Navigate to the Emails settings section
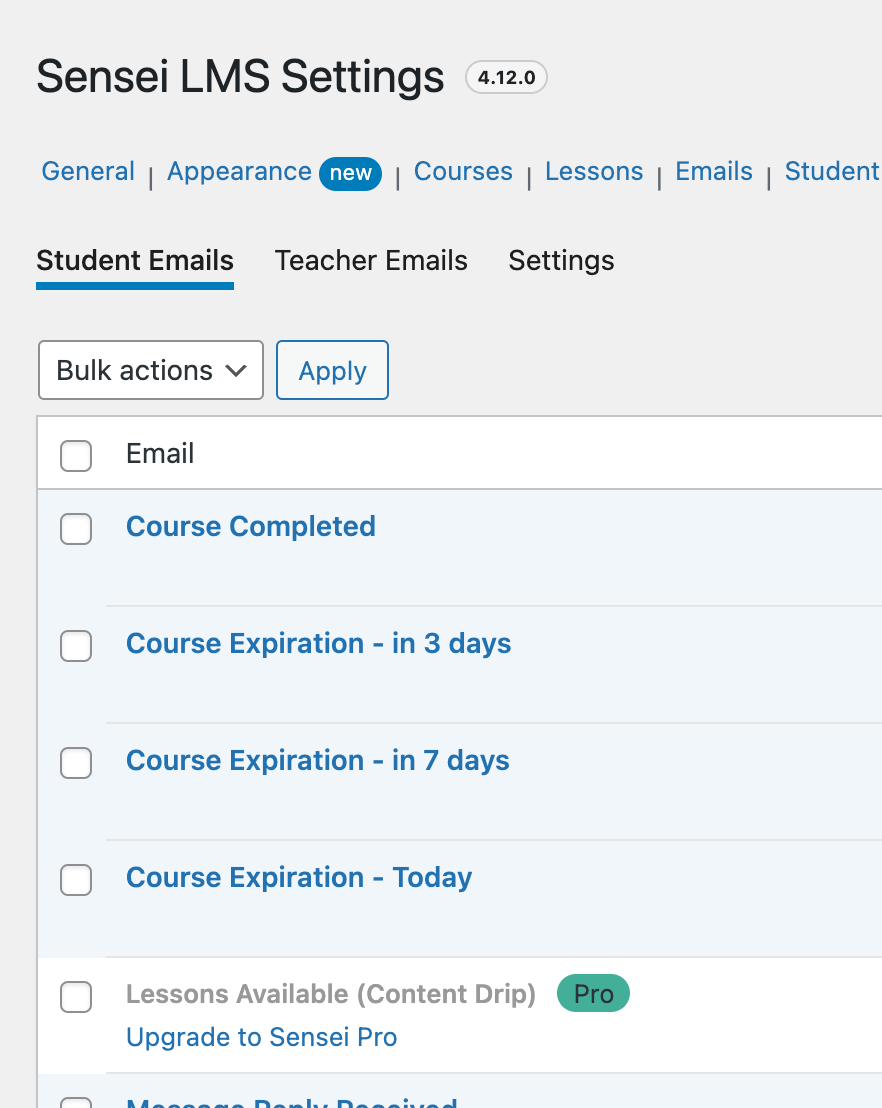This screenshot has height=1108, width=882. (713, 171)
